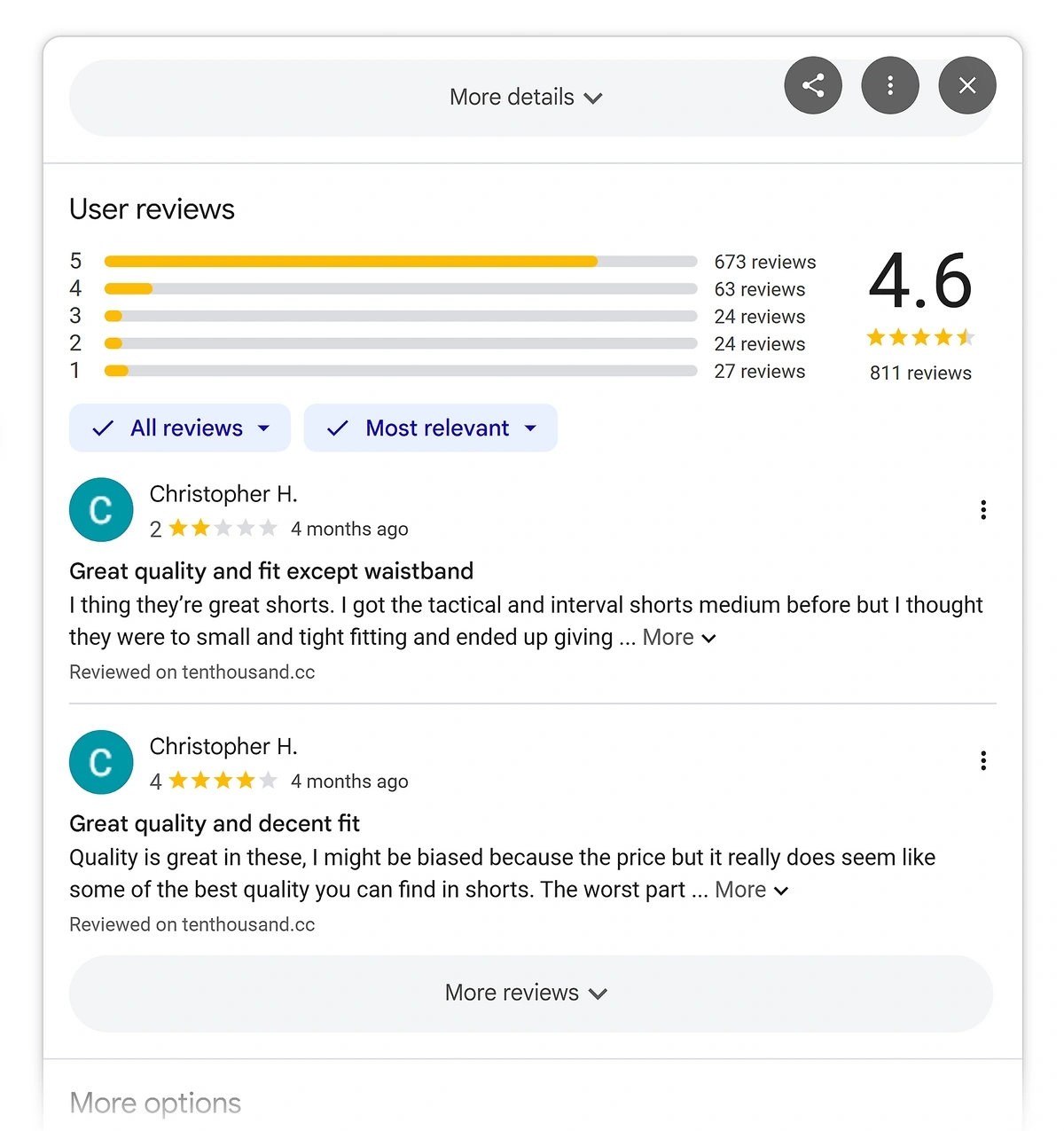
Task: Click the User reviews heading
Action: [x=152, y=209]
